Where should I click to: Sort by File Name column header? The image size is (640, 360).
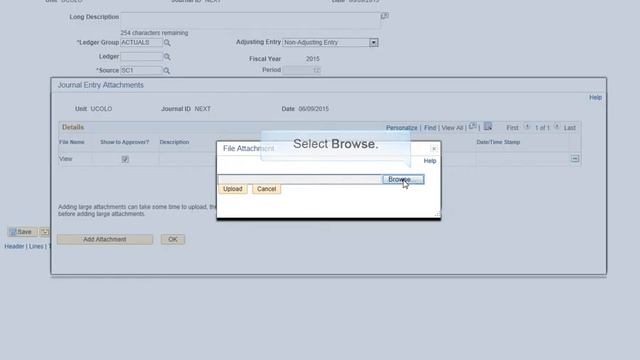pyautogui.click(x=72, y=142)
